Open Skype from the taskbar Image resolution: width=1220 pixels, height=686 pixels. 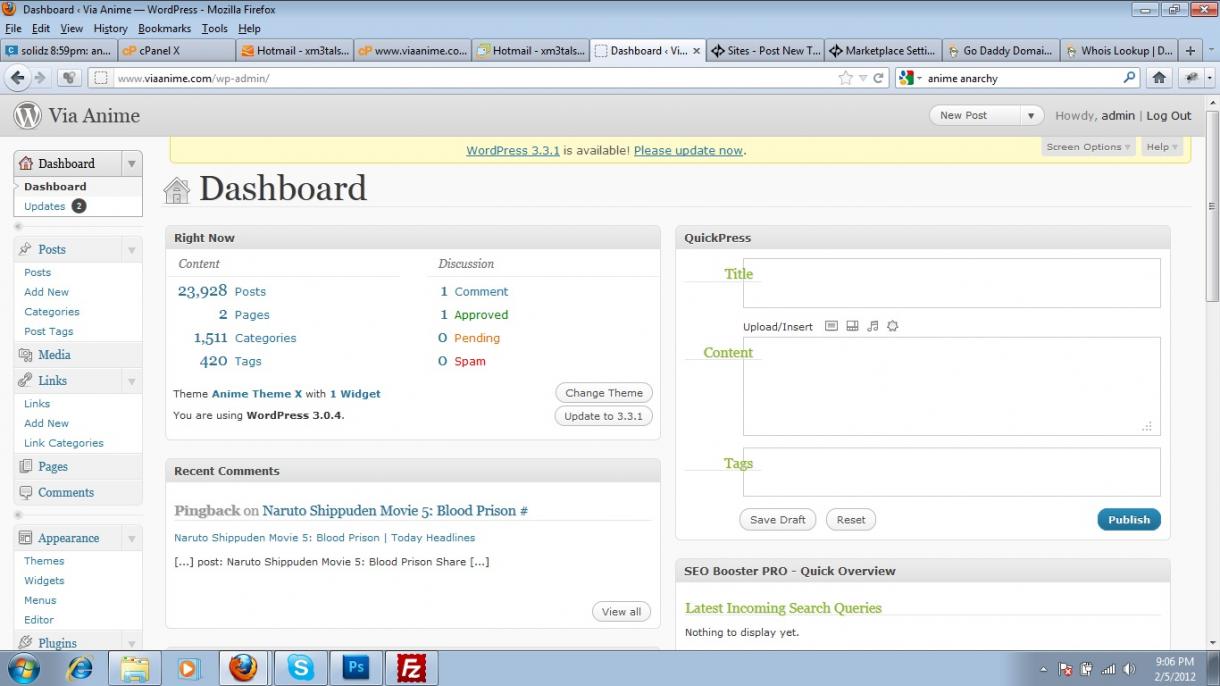(300, 668)
